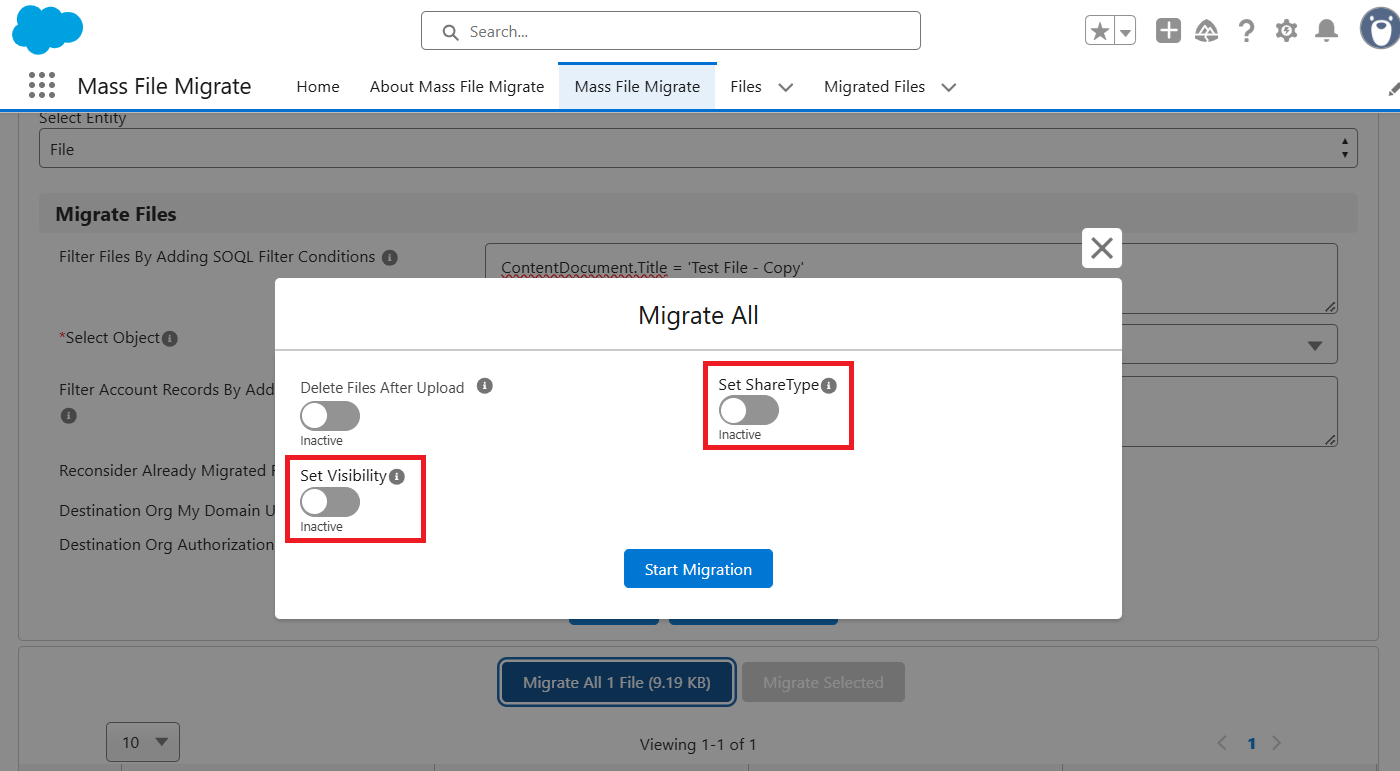This screenshot has width=1400, height=771.
Task: Click the Filter Account Records text area
Action: tap(1229, 411)
